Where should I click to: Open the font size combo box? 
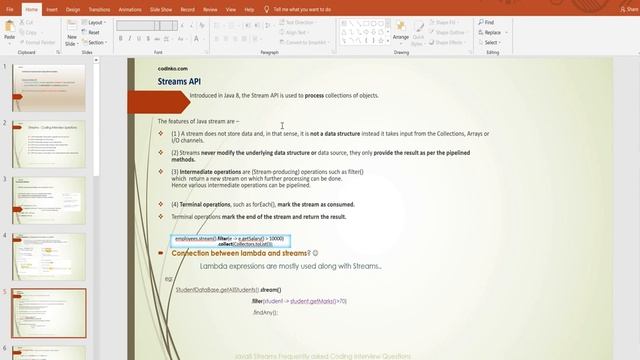pyautogui.click(x=169, y=25)
